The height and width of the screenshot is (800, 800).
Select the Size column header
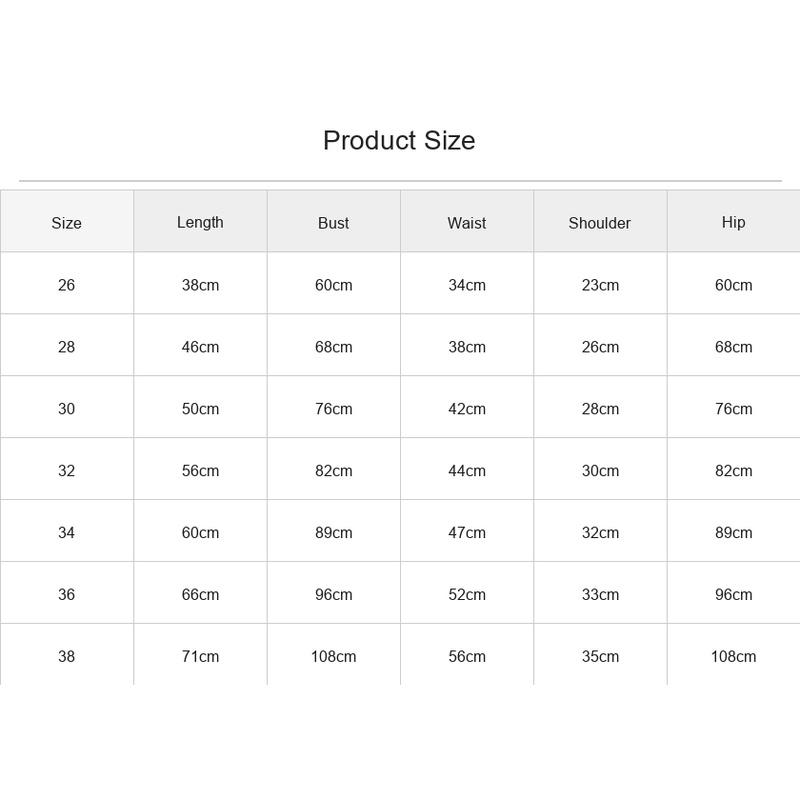click(66, 223)
